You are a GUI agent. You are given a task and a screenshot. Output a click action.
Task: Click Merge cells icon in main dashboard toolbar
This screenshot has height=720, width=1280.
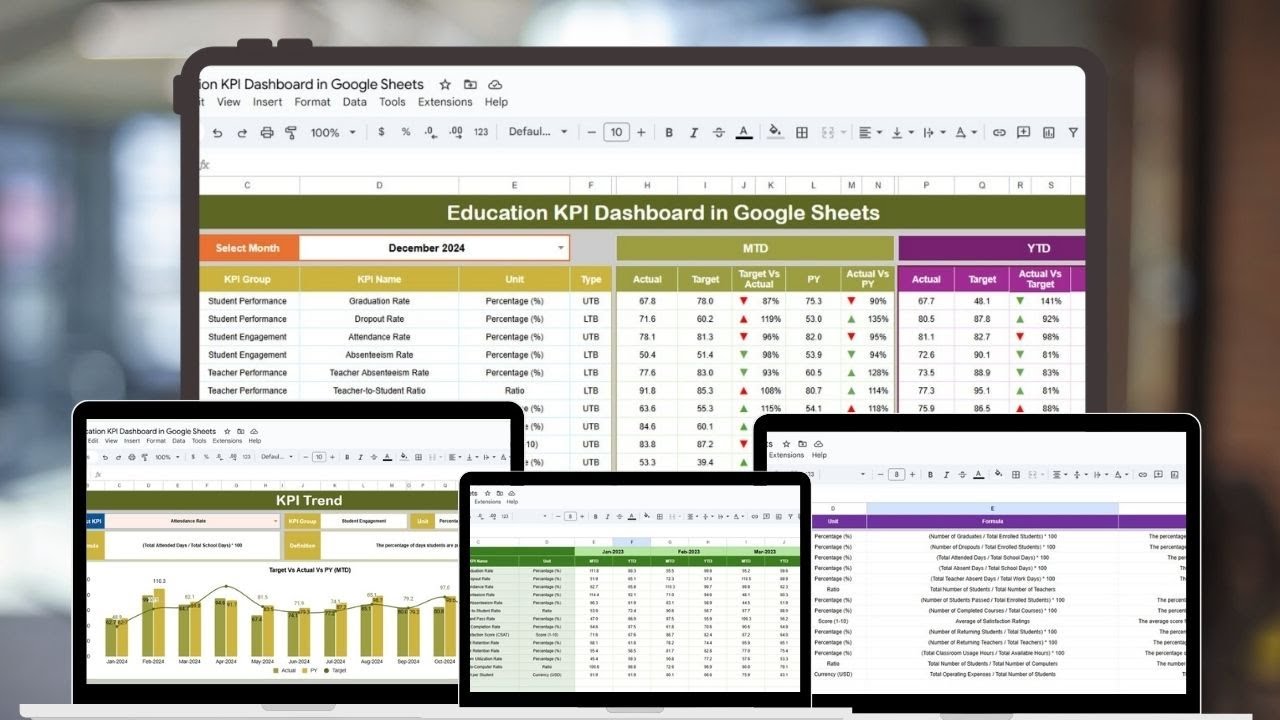tap(827, 132)
